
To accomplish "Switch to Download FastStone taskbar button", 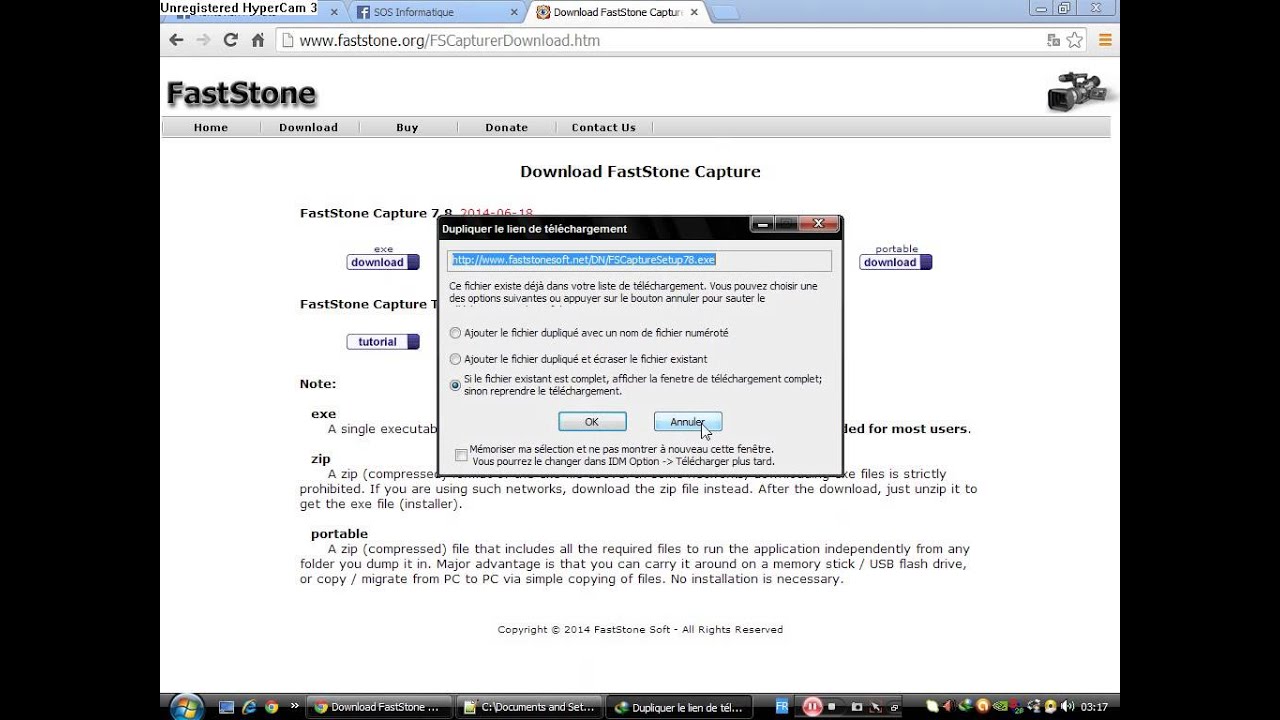I will 379,707.
